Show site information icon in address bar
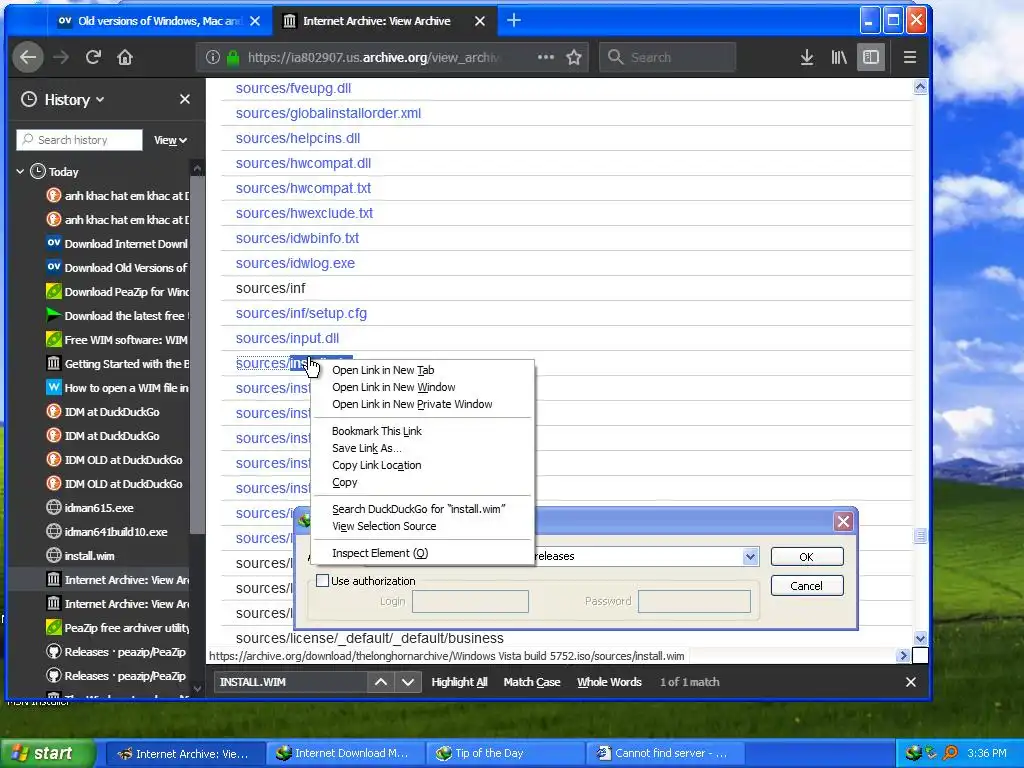The image size is (1024, 768). (x=213, y=57)
